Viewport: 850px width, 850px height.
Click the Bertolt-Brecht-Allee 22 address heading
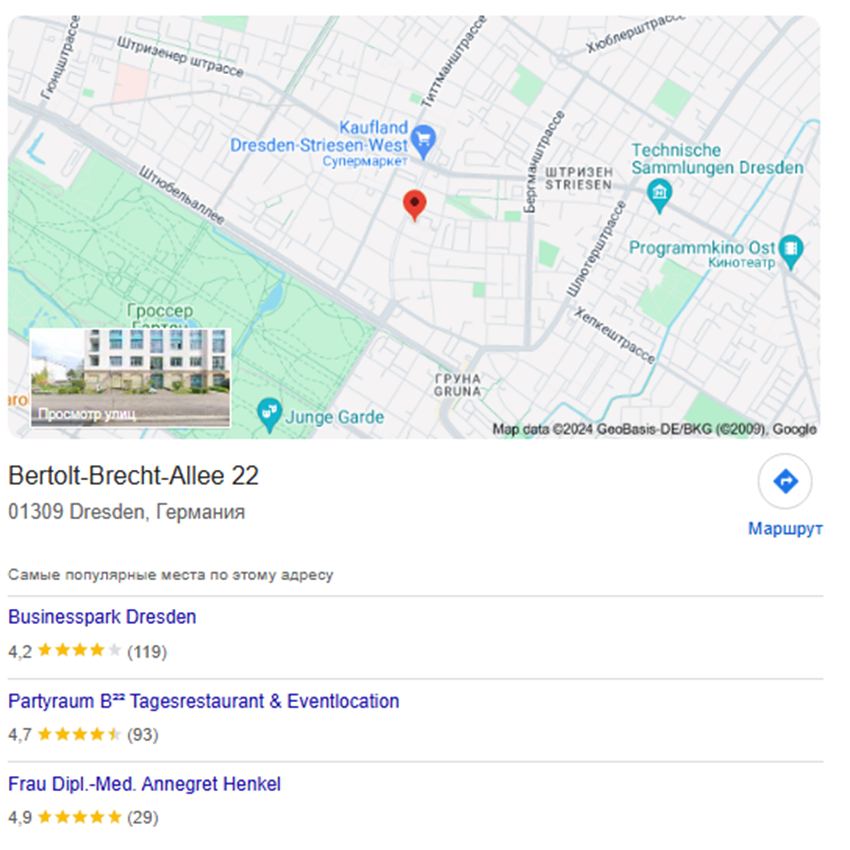133,475
